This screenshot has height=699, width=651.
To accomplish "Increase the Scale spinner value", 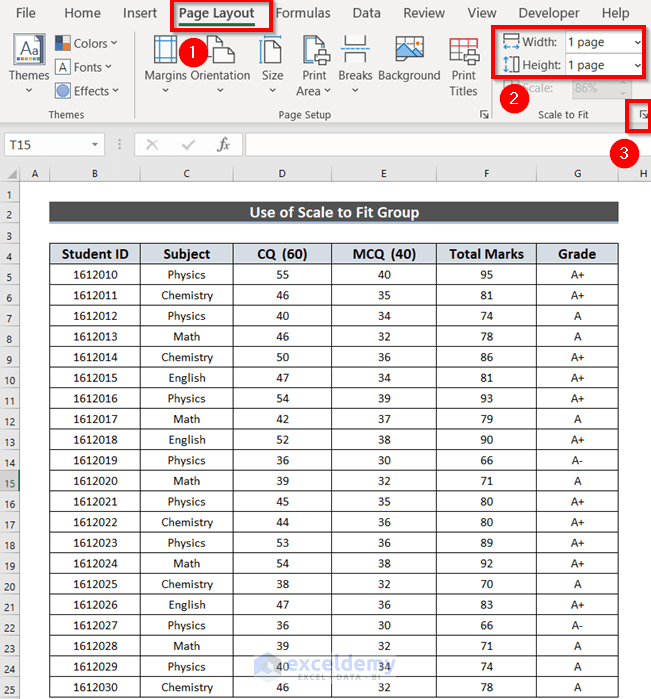I will click(x=623, y=83).
